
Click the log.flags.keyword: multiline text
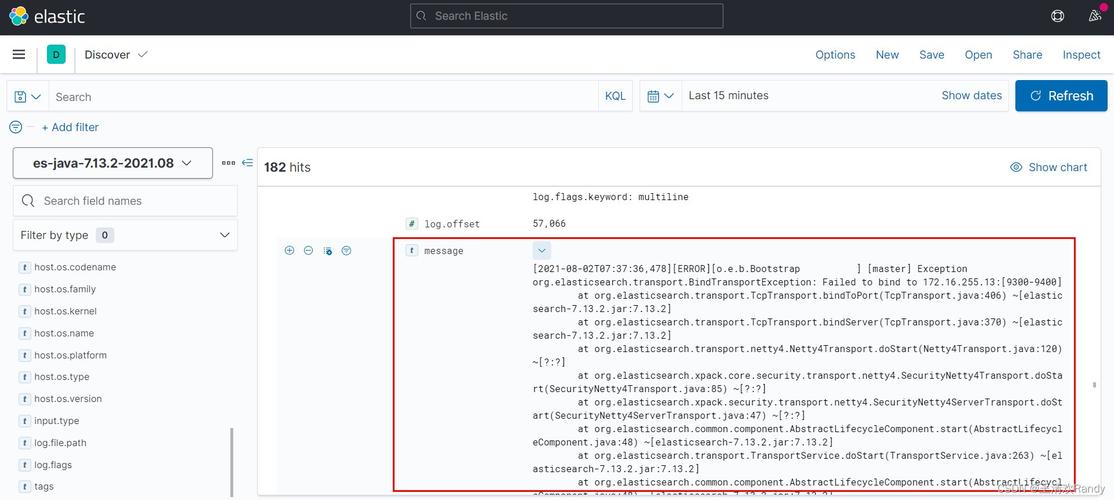[x=610, y=197]
